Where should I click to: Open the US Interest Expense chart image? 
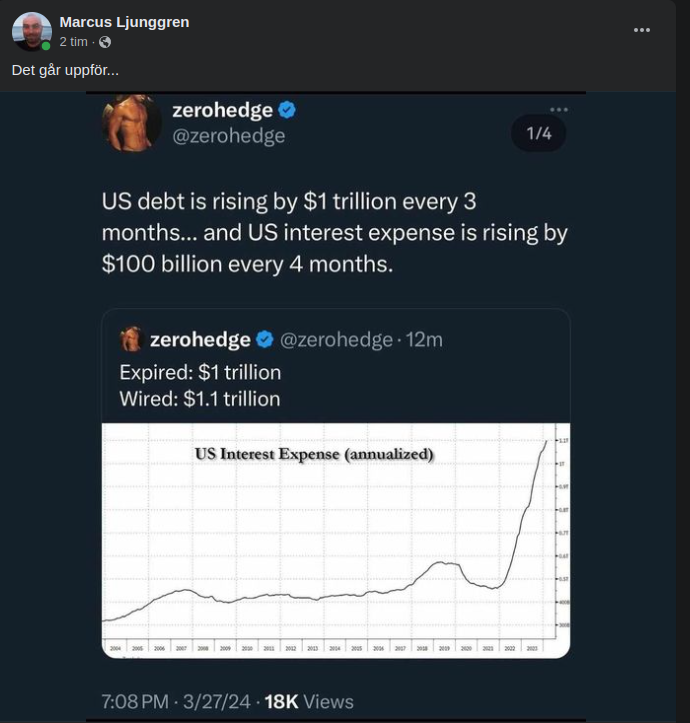click(x=335, y=540)
